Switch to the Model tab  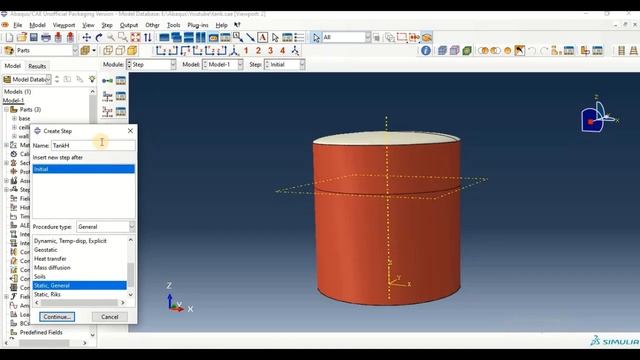(x=12, y=66)
